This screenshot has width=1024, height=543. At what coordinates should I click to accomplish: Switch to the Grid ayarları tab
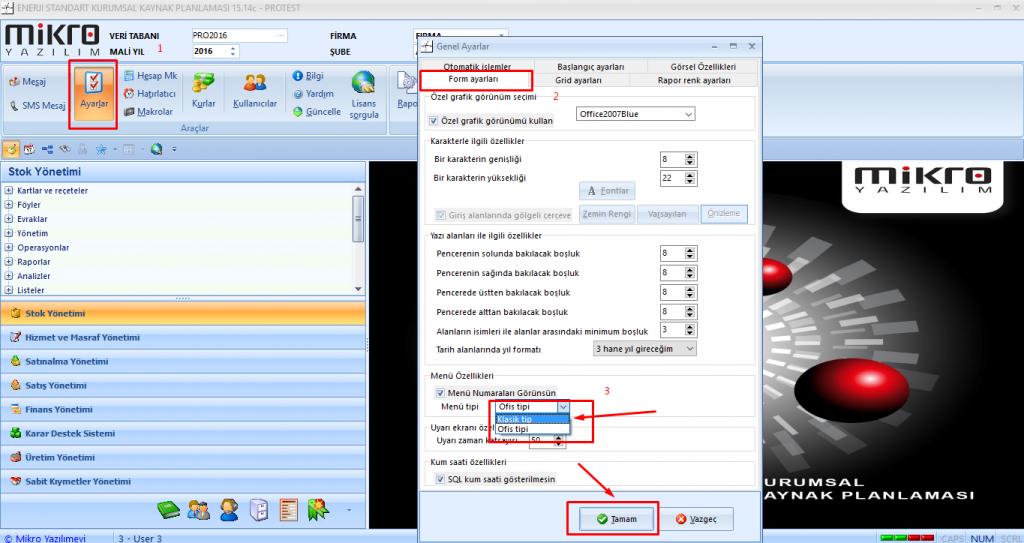[x=578, y=80]
